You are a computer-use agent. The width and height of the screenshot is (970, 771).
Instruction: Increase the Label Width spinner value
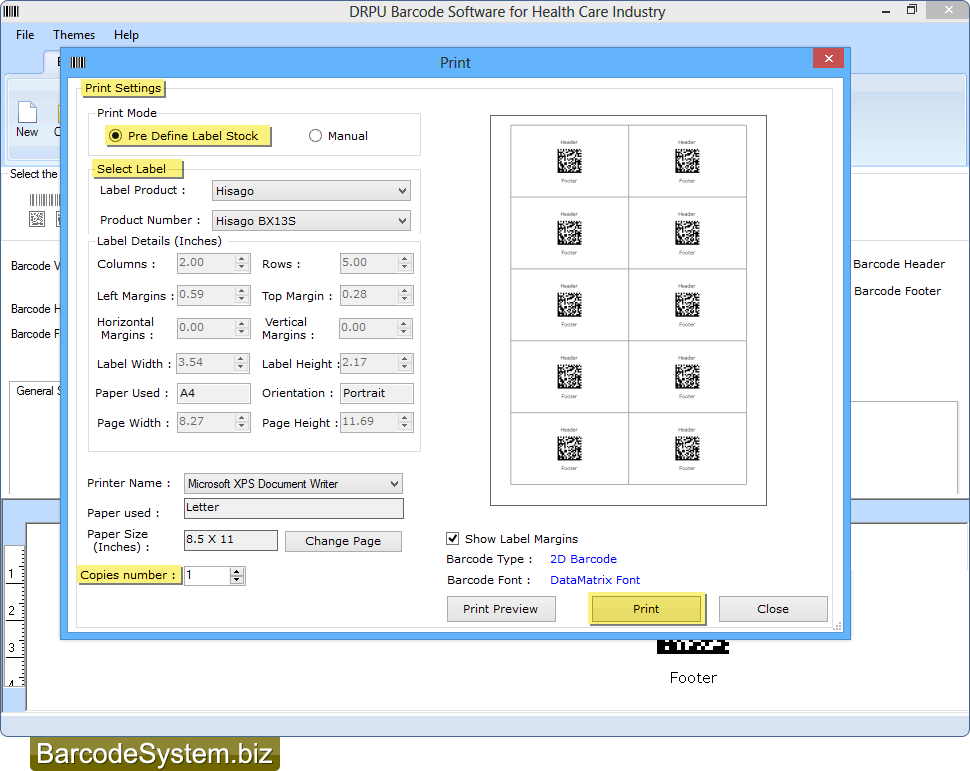[242, 358]
